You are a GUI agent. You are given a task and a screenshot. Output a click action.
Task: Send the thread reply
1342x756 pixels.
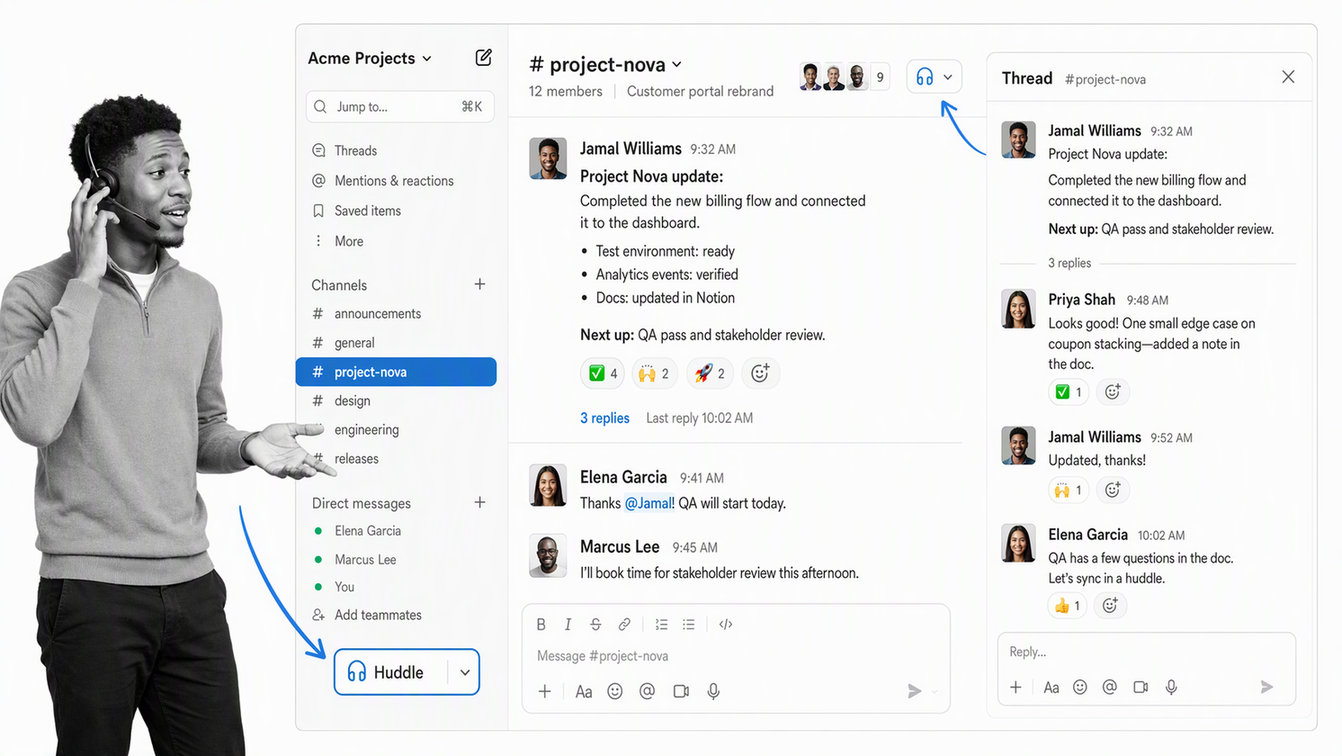coord(1267,687)
